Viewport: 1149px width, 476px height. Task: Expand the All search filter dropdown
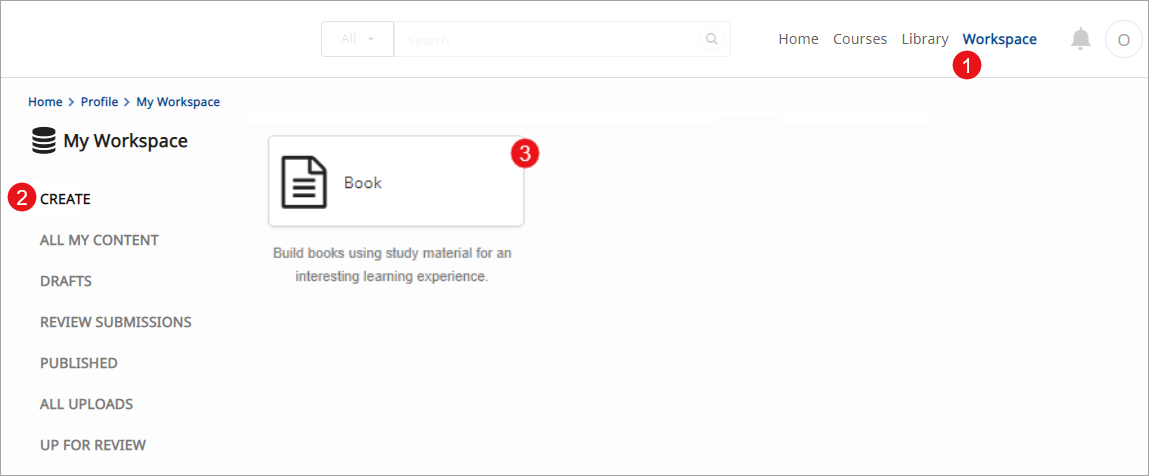pos(357,40)
